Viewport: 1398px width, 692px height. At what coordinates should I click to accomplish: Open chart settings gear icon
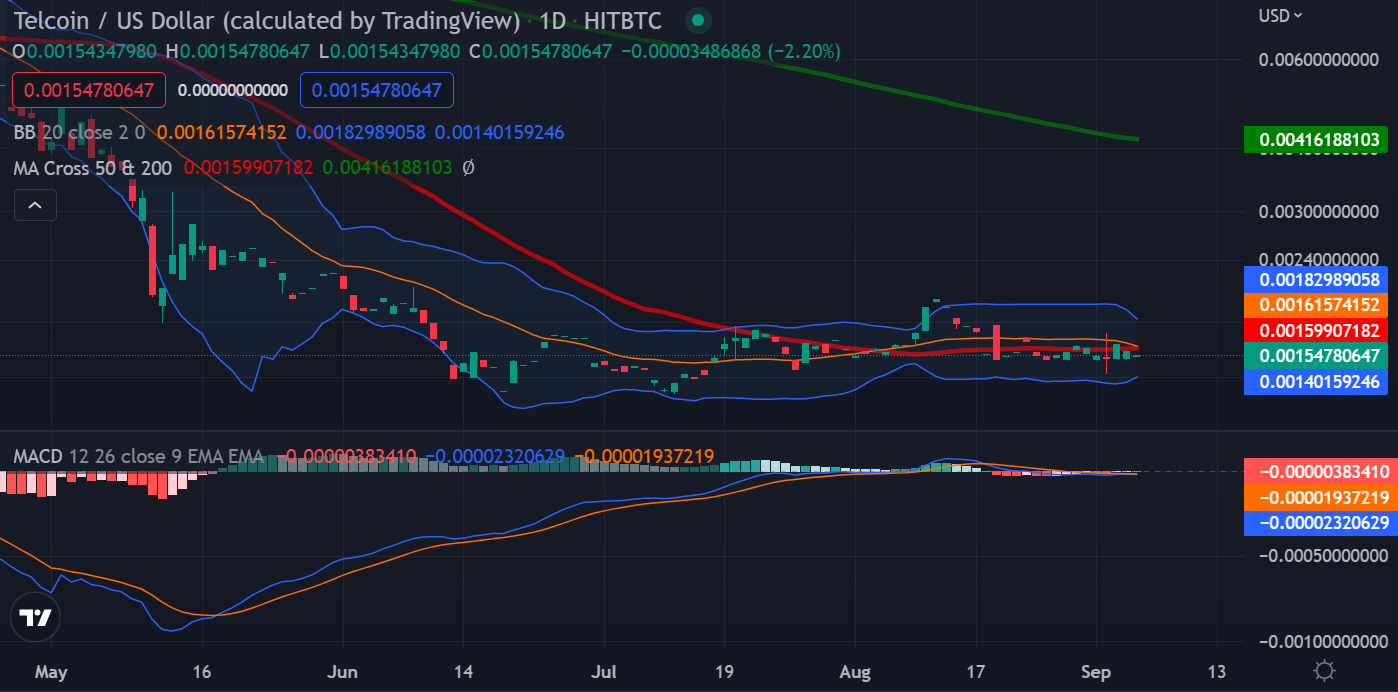1324,670
